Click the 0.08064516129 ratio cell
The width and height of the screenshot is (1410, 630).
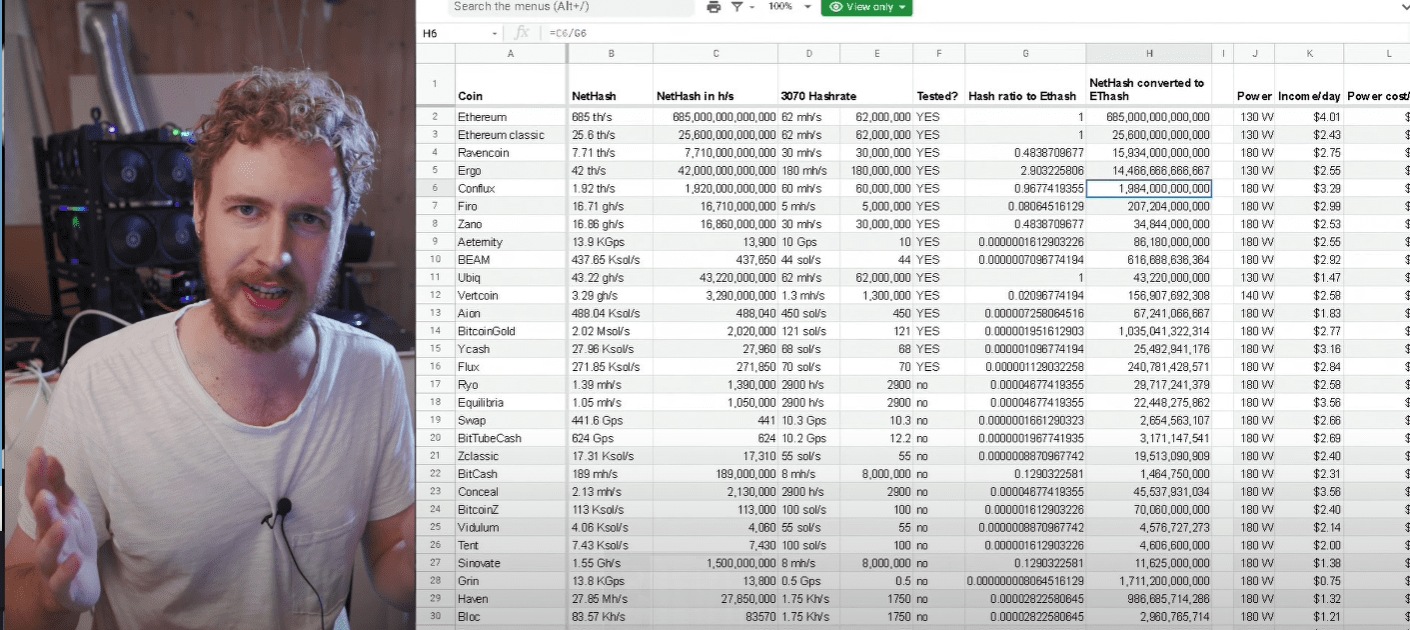1025,206
